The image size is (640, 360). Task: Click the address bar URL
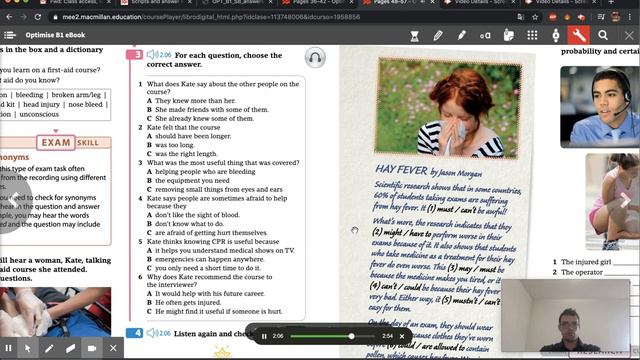point(211,17)
